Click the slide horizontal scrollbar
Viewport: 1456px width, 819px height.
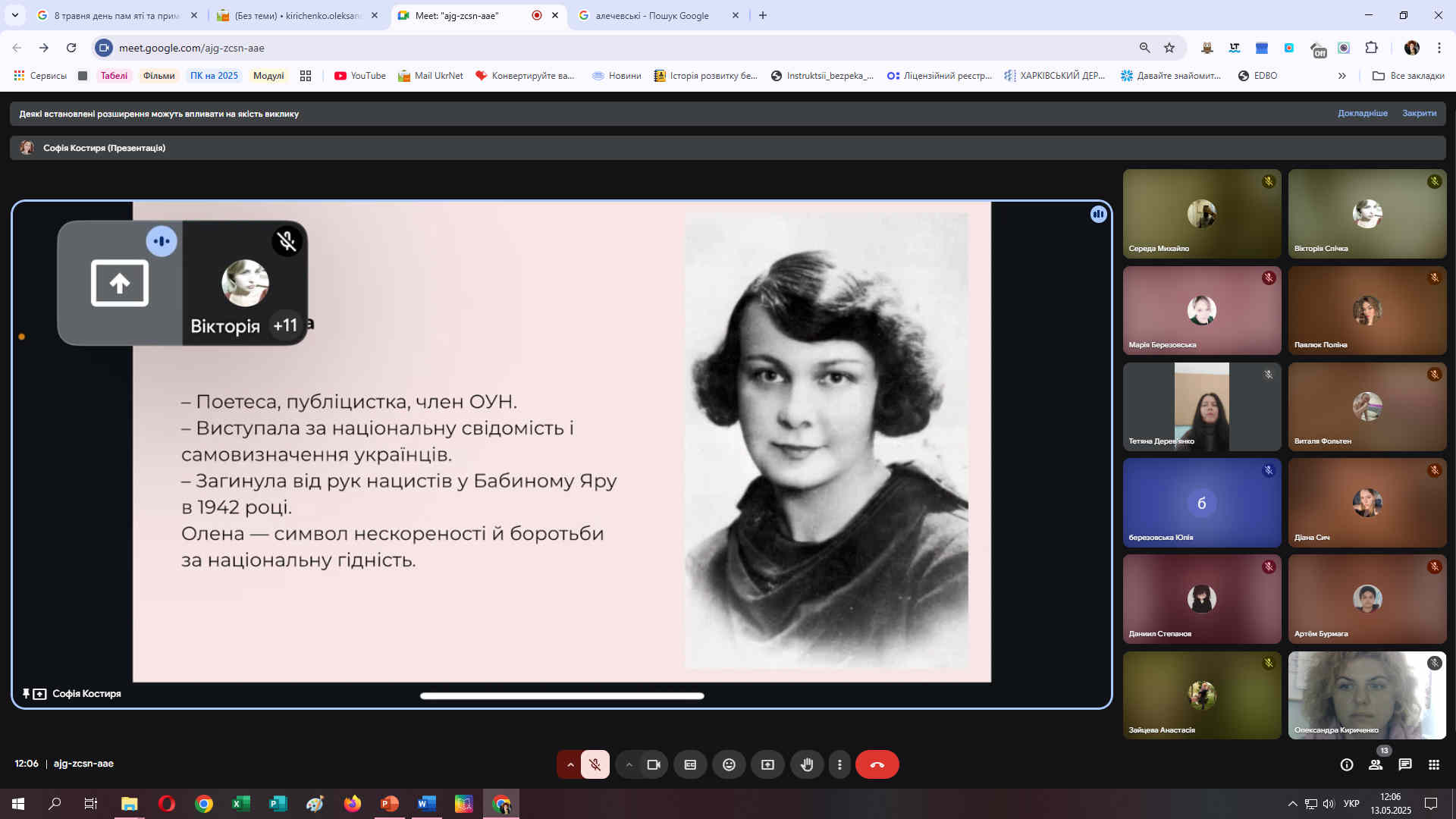tap(561, 695)
